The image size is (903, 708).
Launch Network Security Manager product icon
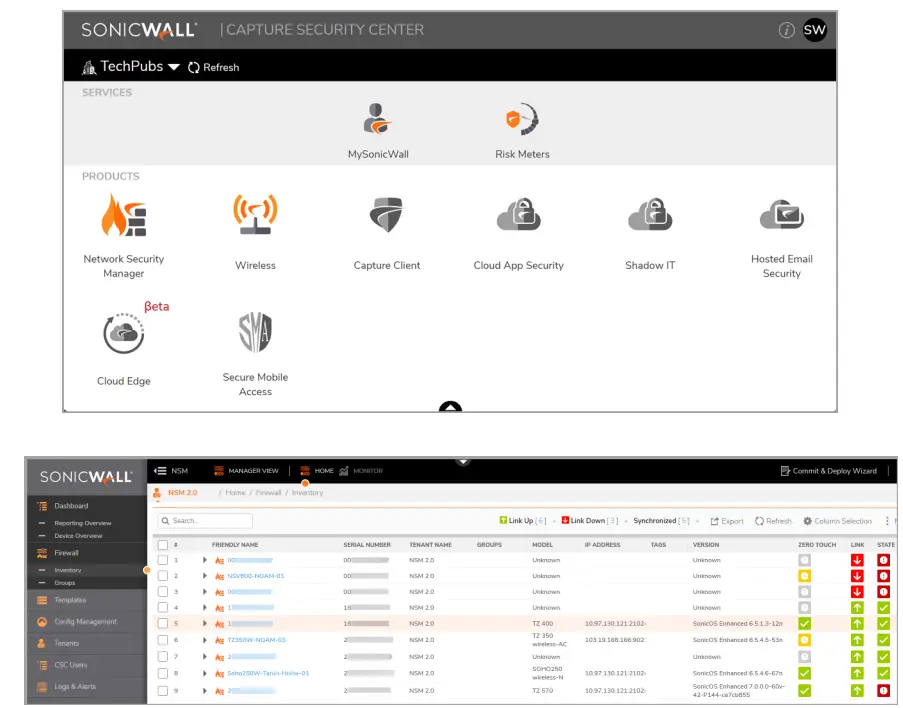click(x=123, y=213)
